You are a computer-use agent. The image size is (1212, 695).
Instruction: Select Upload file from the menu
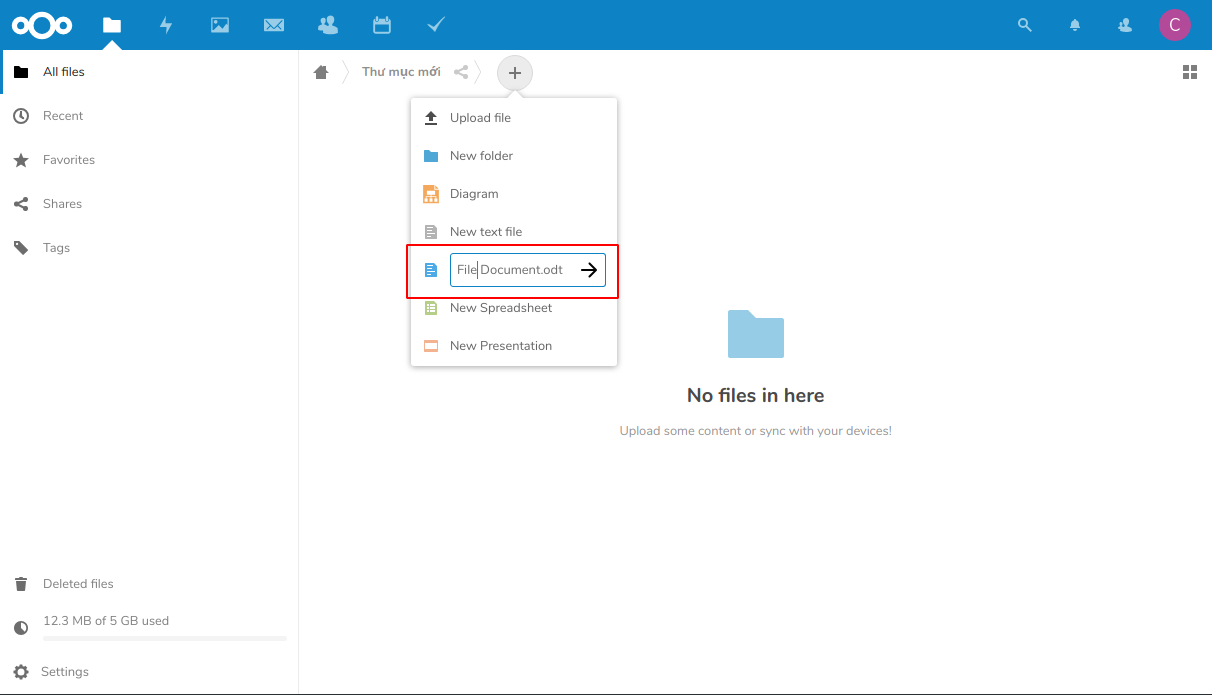tap(514, 118)
